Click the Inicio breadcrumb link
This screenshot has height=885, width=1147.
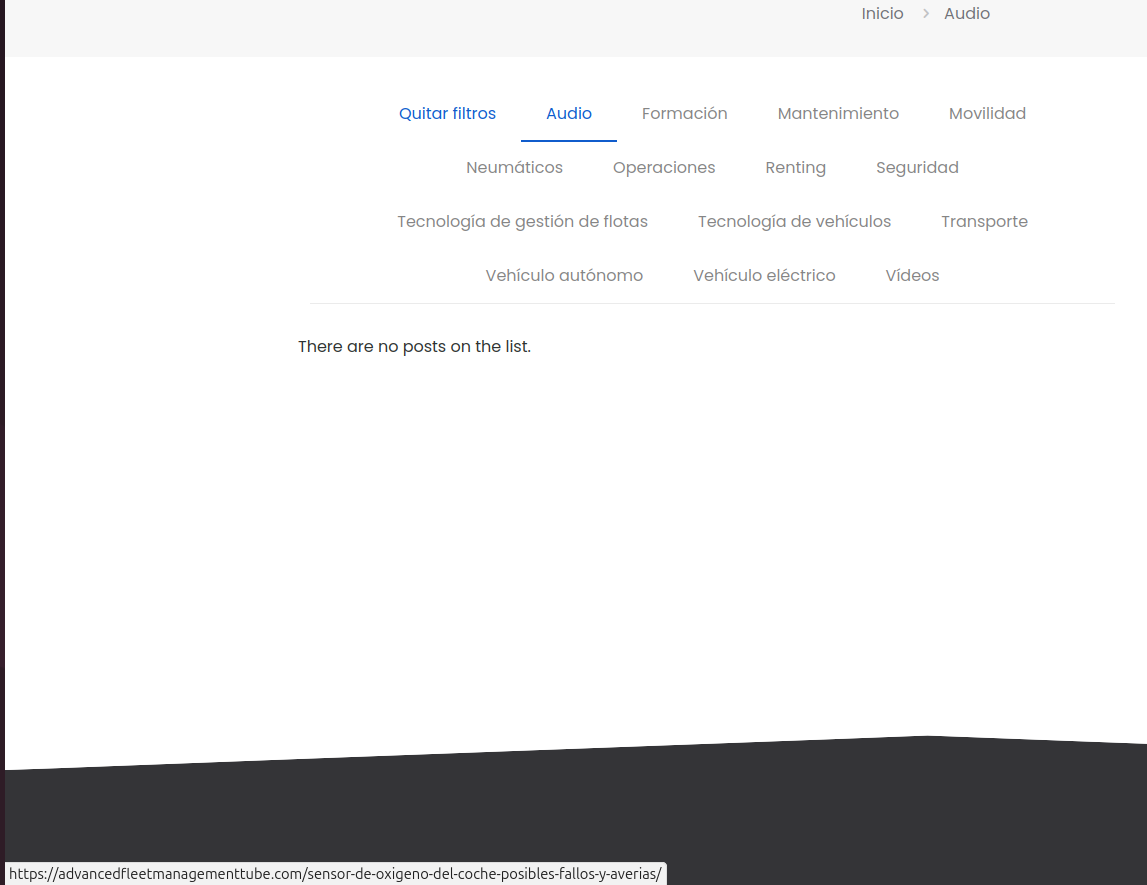[882, 14]
